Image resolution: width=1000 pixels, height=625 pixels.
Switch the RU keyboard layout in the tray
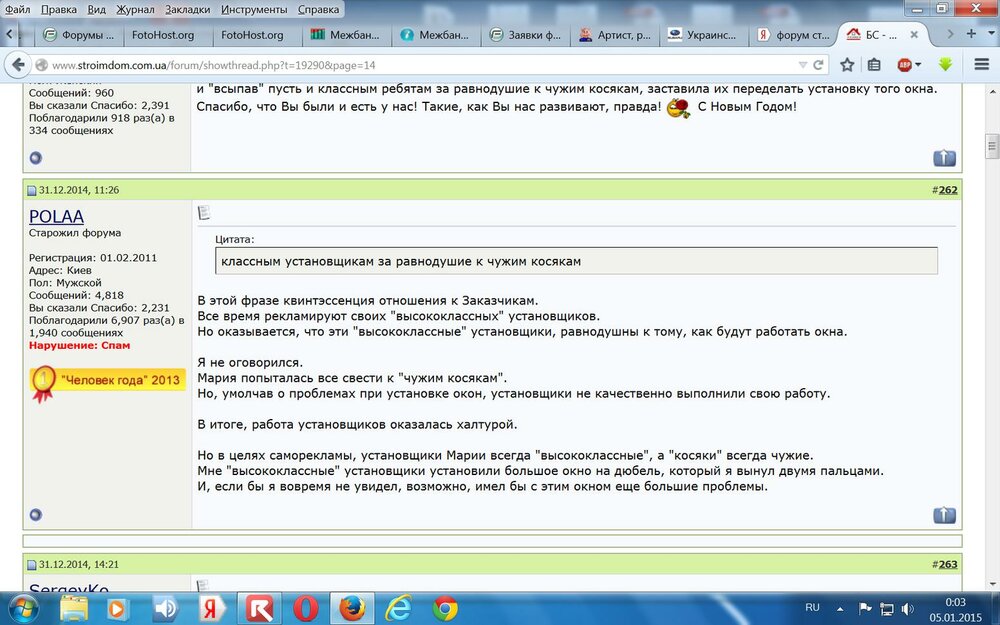812,607
